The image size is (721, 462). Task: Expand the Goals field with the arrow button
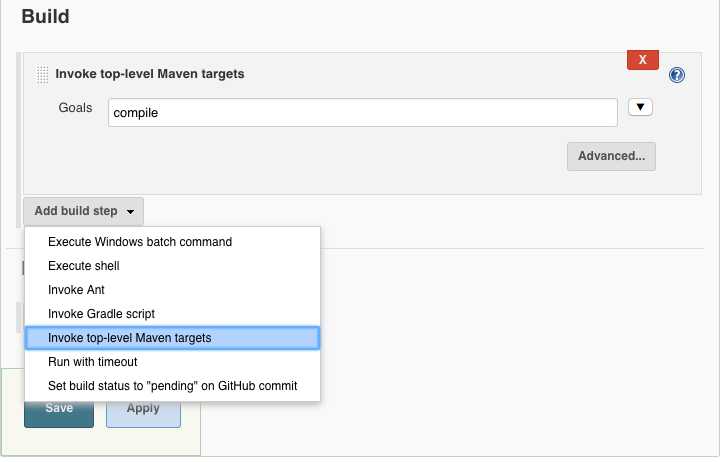tap(640, 108)
